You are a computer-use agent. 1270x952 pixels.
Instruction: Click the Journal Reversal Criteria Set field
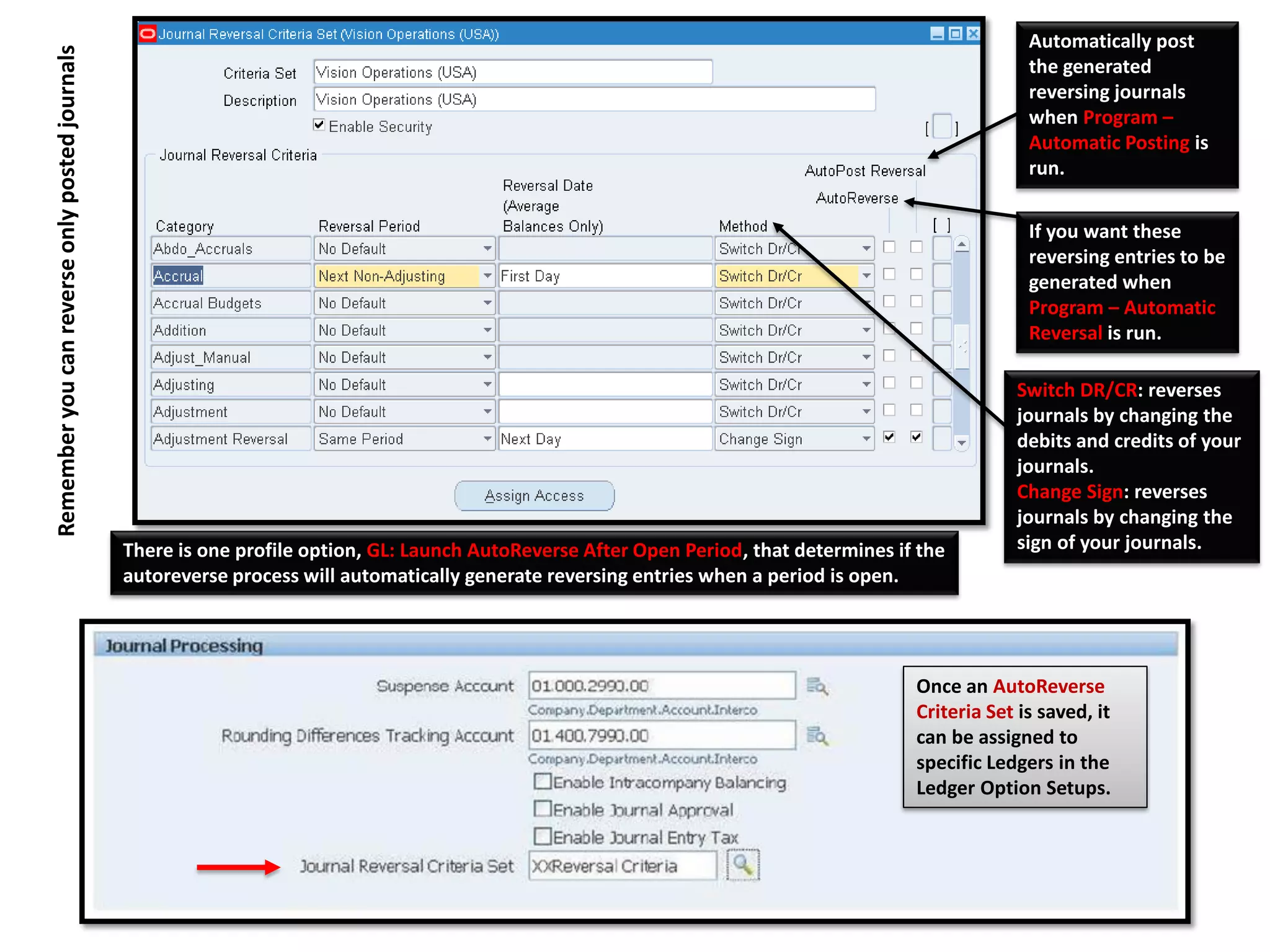(623, 865)
